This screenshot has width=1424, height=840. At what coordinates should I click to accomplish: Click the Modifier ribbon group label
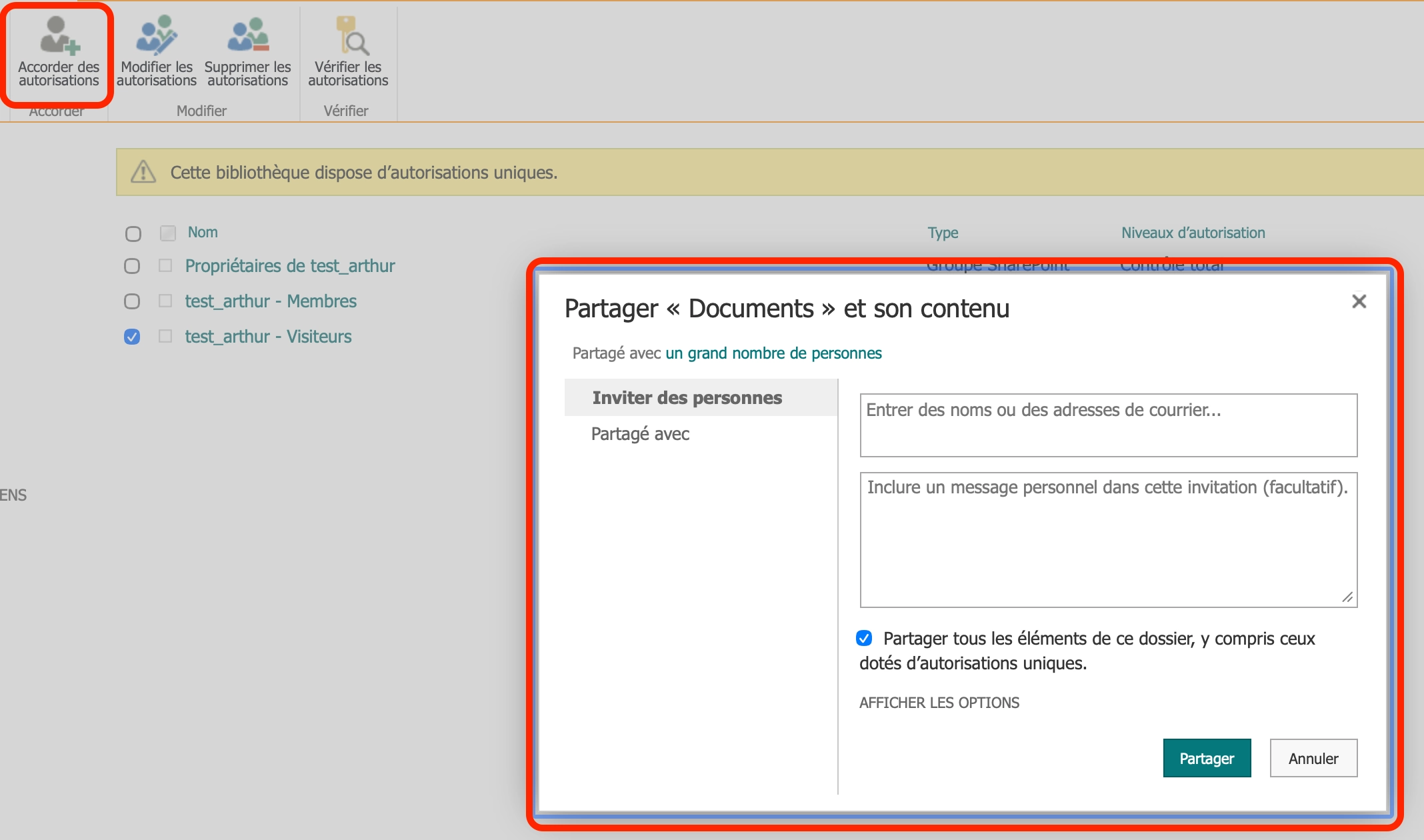coord(201,111)
